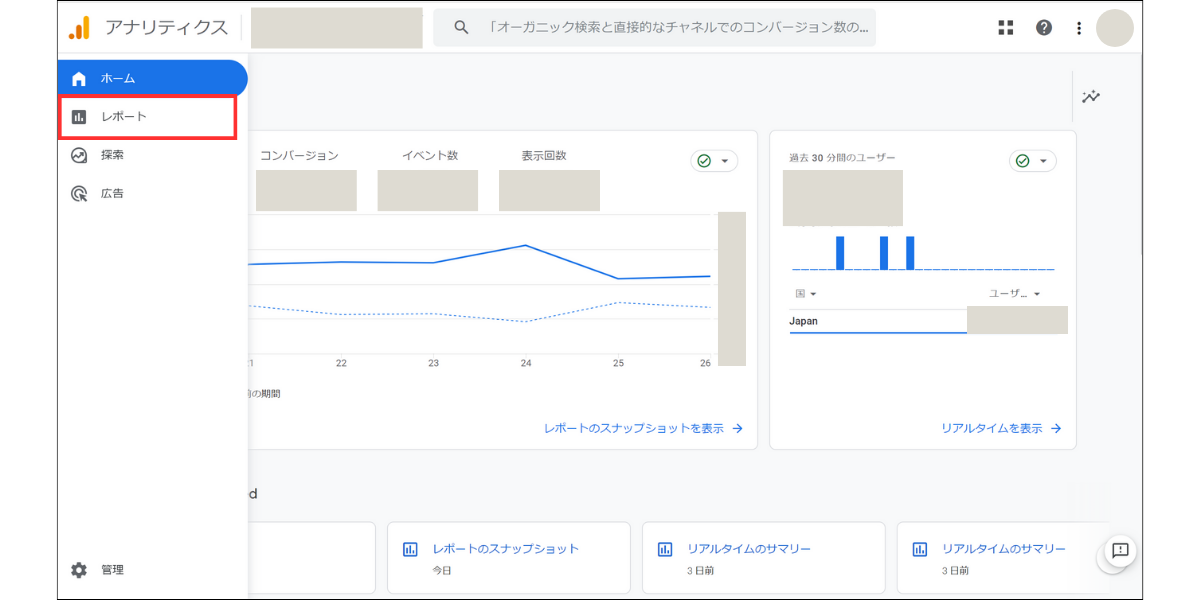Open the ユーザー metric dropdown
Viewport: 1200px width, 600px height.
click(1014, 294)
